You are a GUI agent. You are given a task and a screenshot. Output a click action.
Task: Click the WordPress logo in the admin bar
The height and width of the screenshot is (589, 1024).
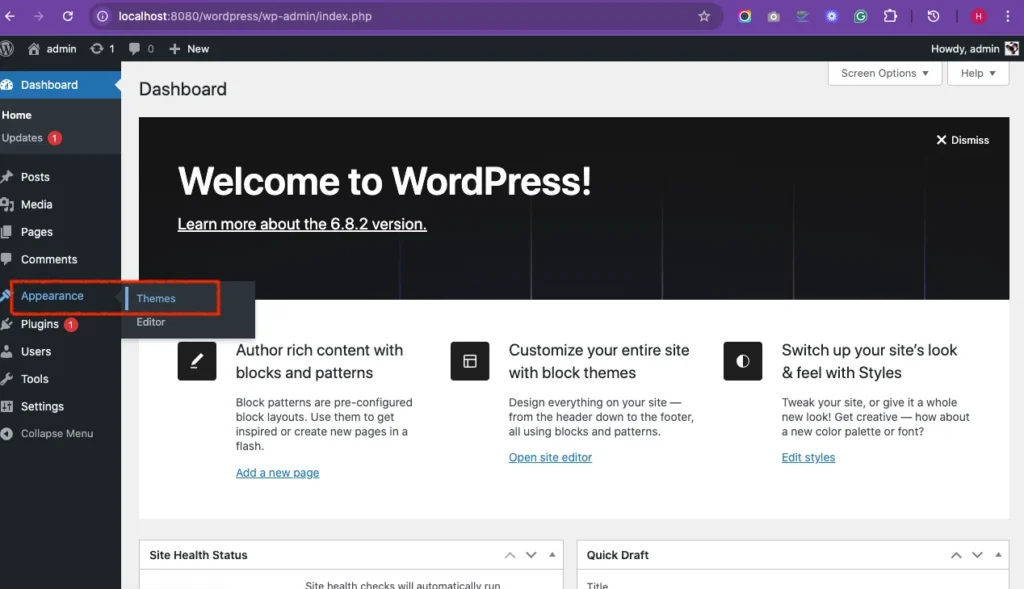pos(8,48)
